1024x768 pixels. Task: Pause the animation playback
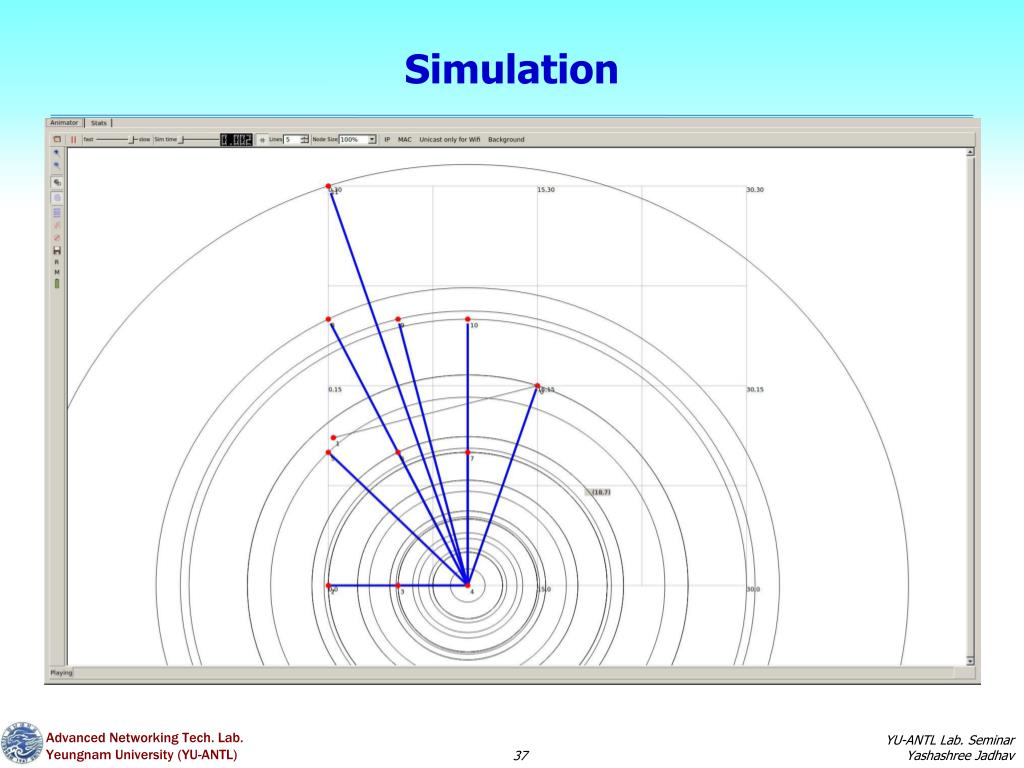(x=73, y=139)
